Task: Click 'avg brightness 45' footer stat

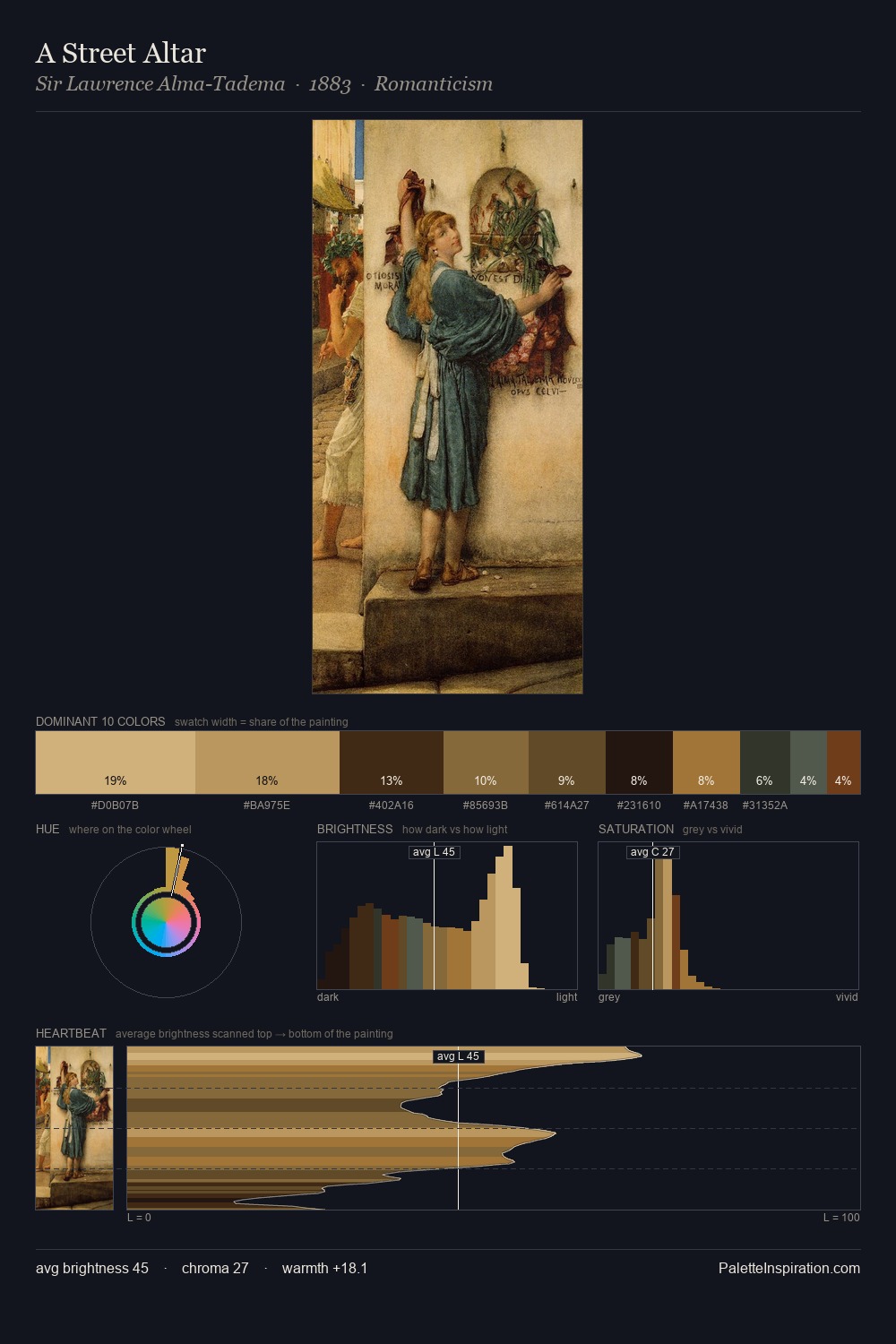Action: coord(92,1268)
